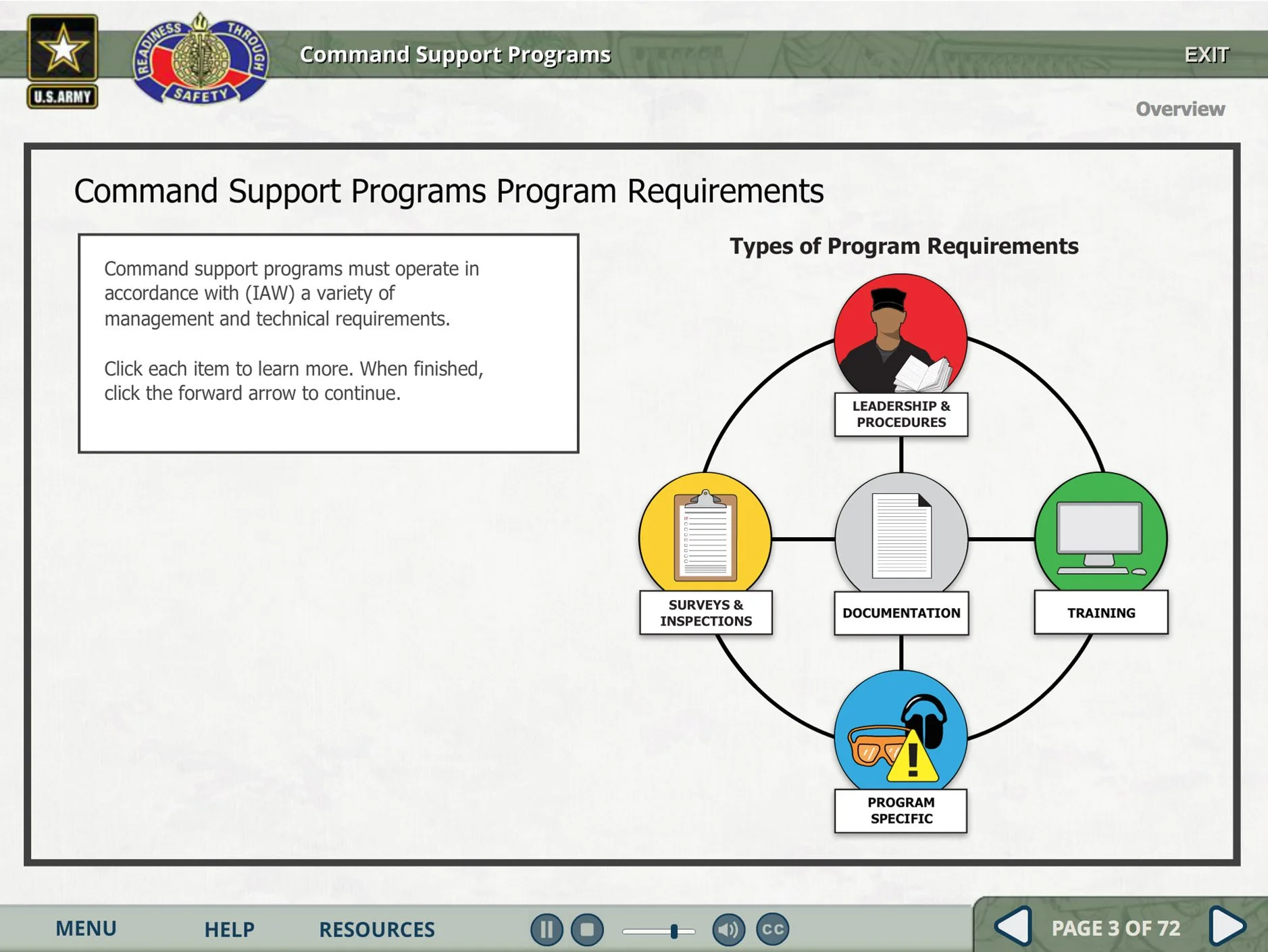Click the Command Support Programs header title
The image size is (1268, 952).
click(x=455, y=55)
